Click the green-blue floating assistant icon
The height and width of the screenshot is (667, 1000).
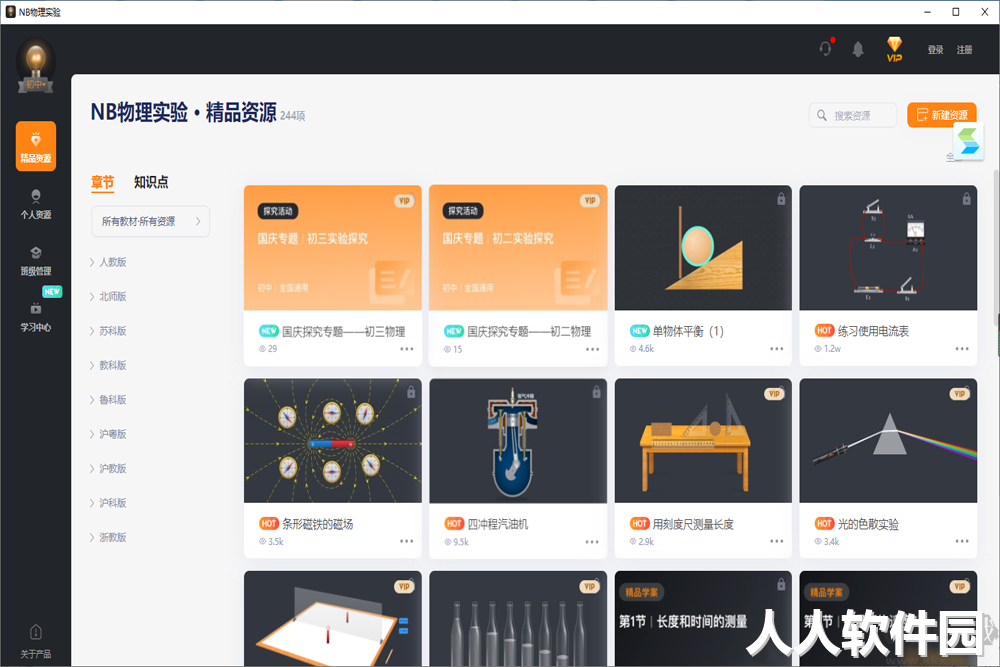point(968,141)
